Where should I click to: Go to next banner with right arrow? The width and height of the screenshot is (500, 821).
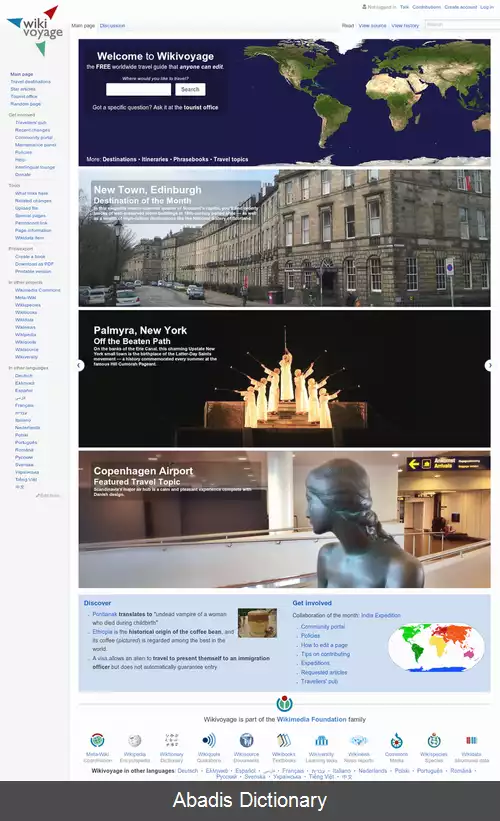489,365
